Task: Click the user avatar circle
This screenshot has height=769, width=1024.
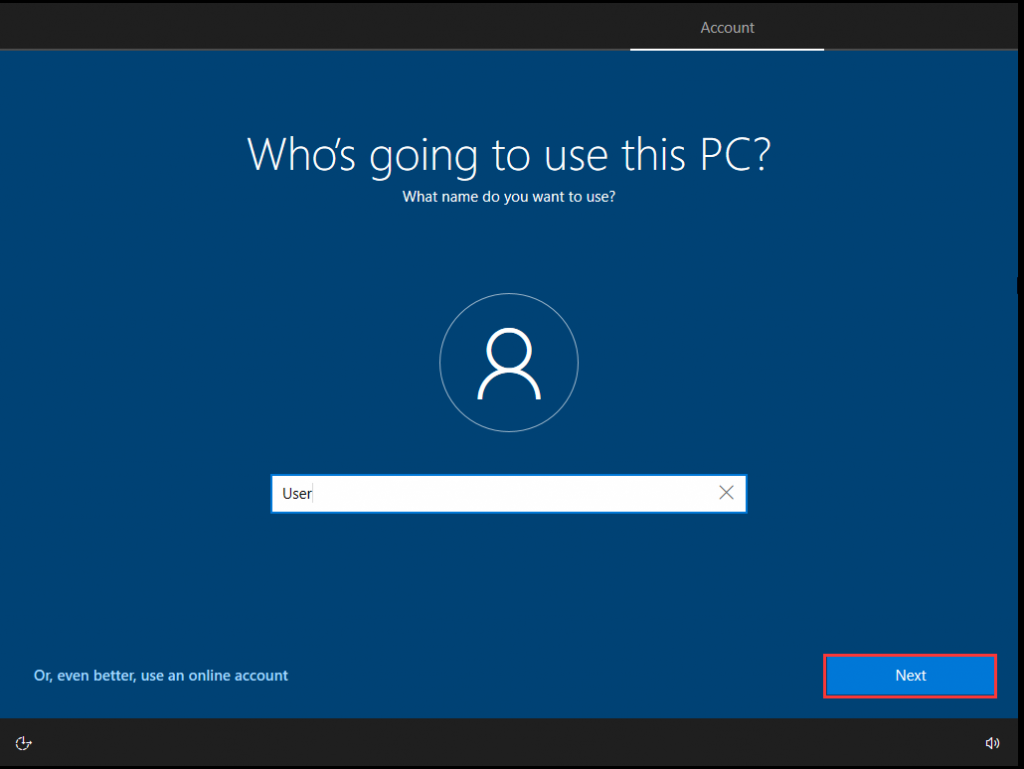Action: point(509,362)
